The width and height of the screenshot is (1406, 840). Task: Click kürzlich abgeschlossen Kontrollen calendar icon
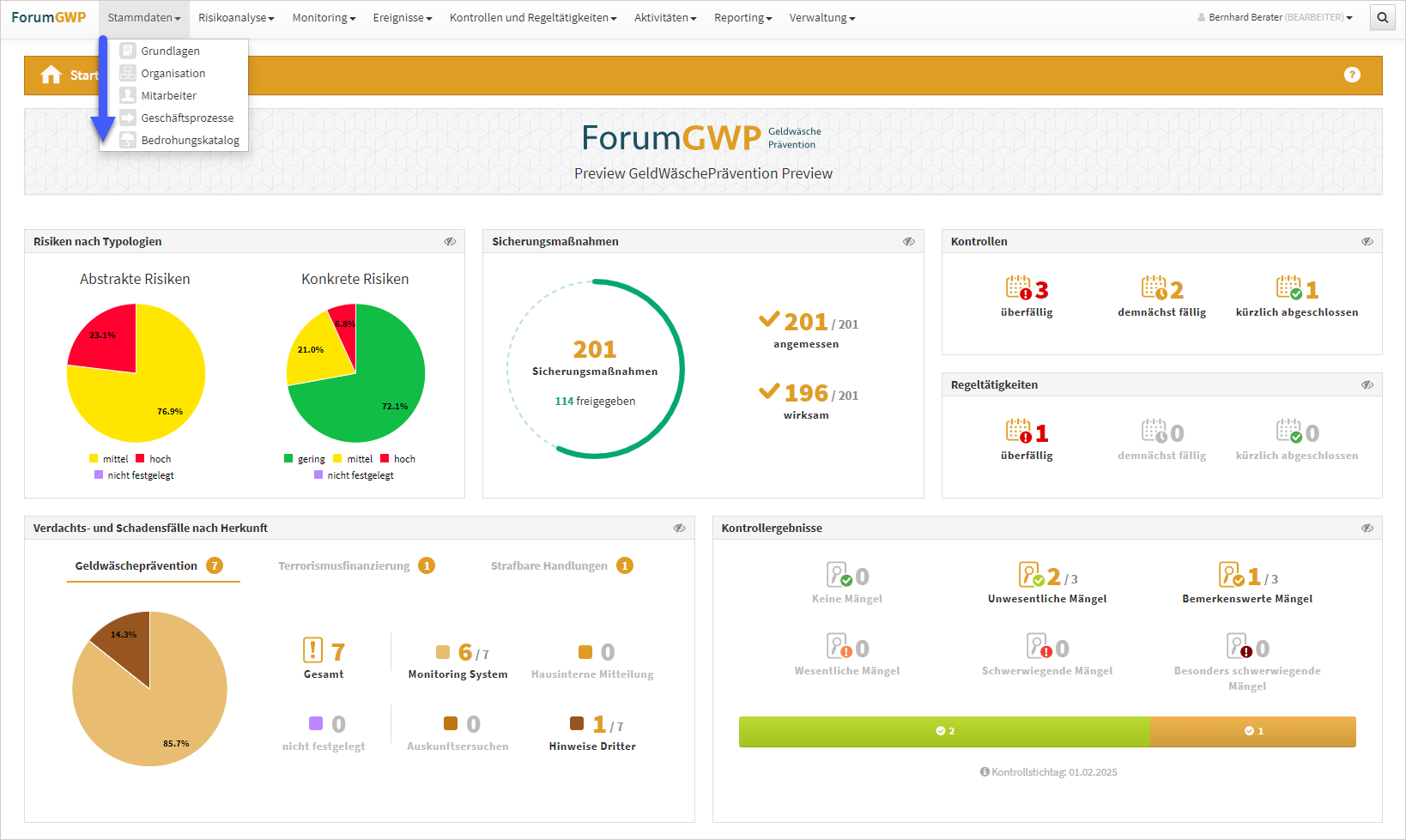(x=1288, y=288)
